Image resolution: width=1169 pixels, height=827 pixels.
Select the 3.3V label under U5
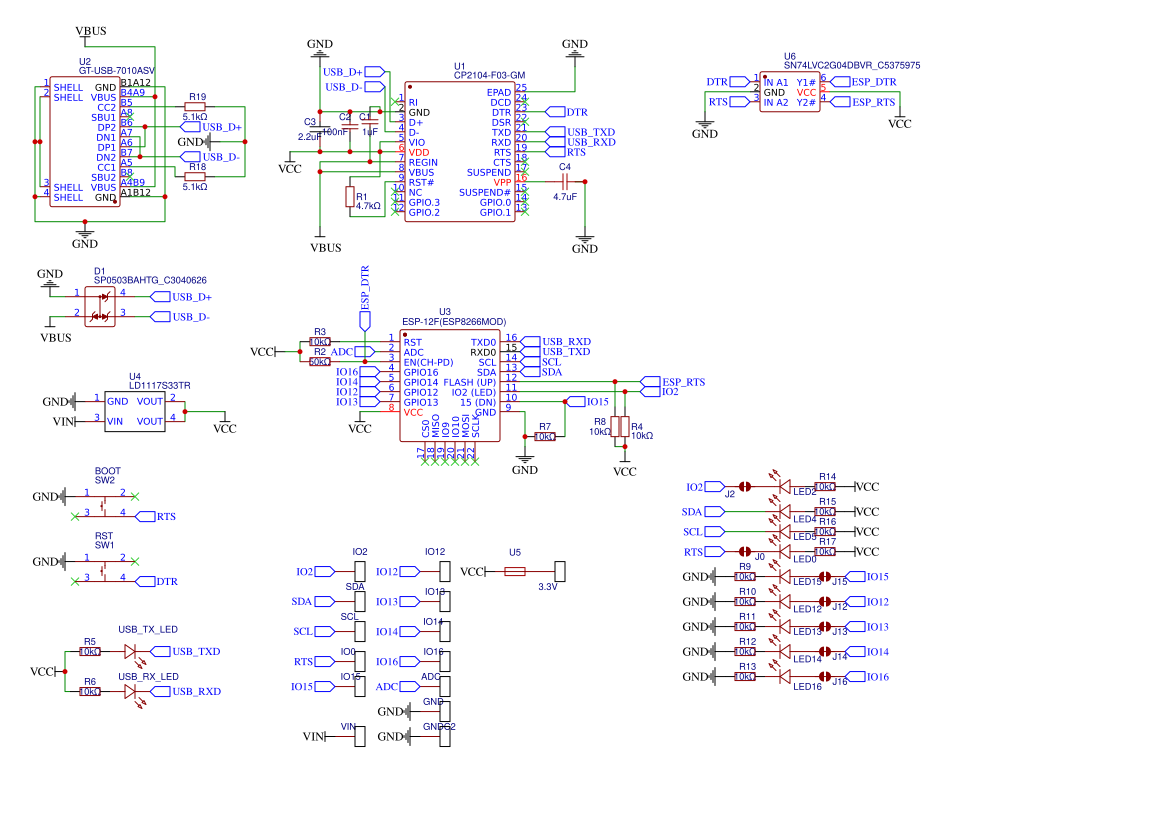point(548,587)
